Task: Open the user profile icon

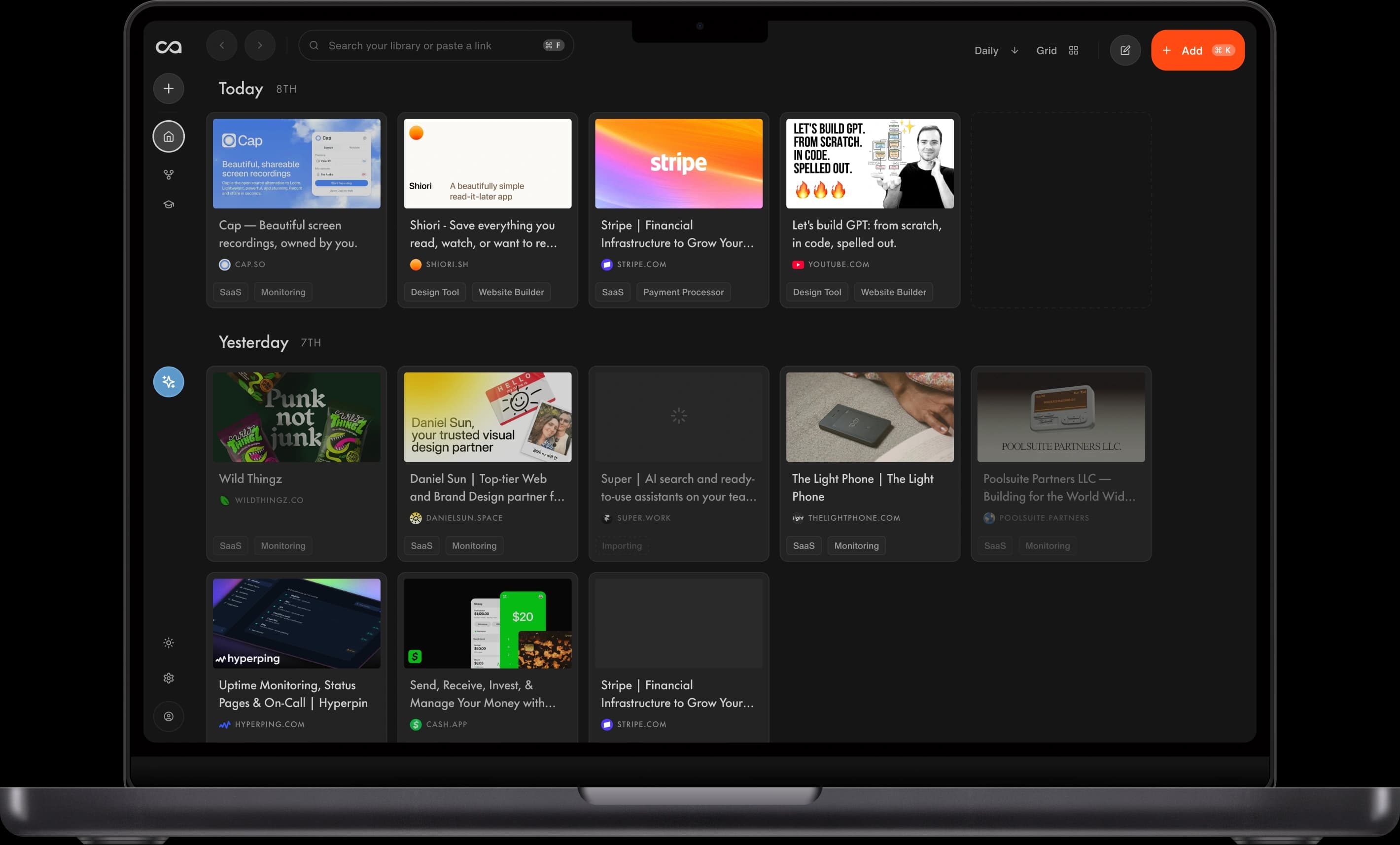Action: (x=169, y=716)
